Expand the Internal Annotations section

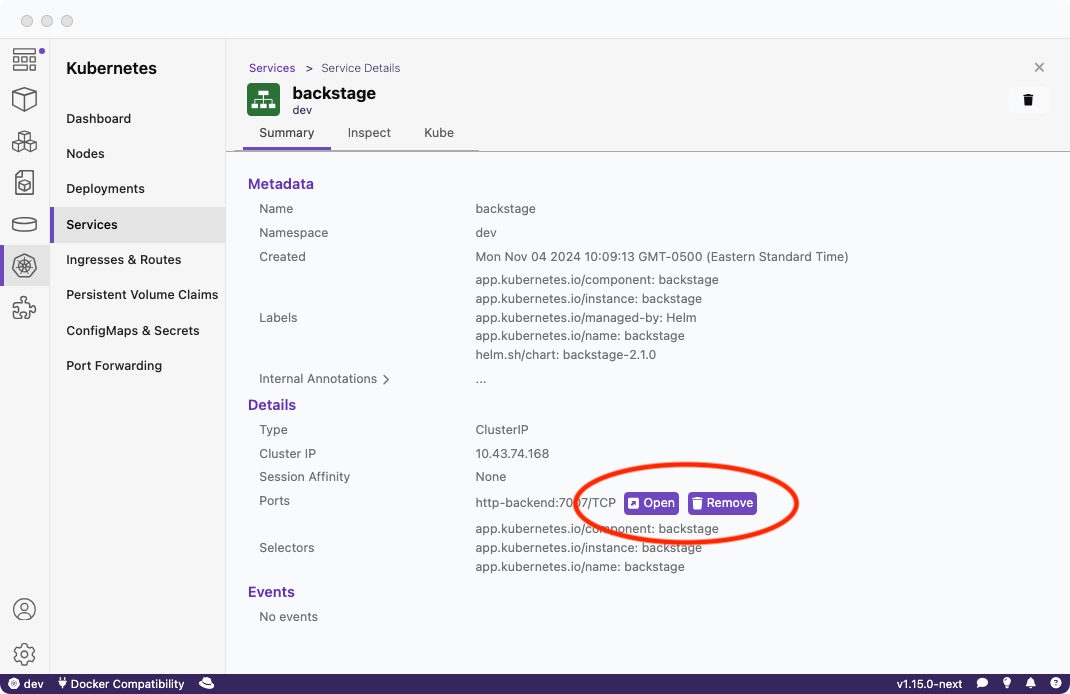(x=324, y=379)
